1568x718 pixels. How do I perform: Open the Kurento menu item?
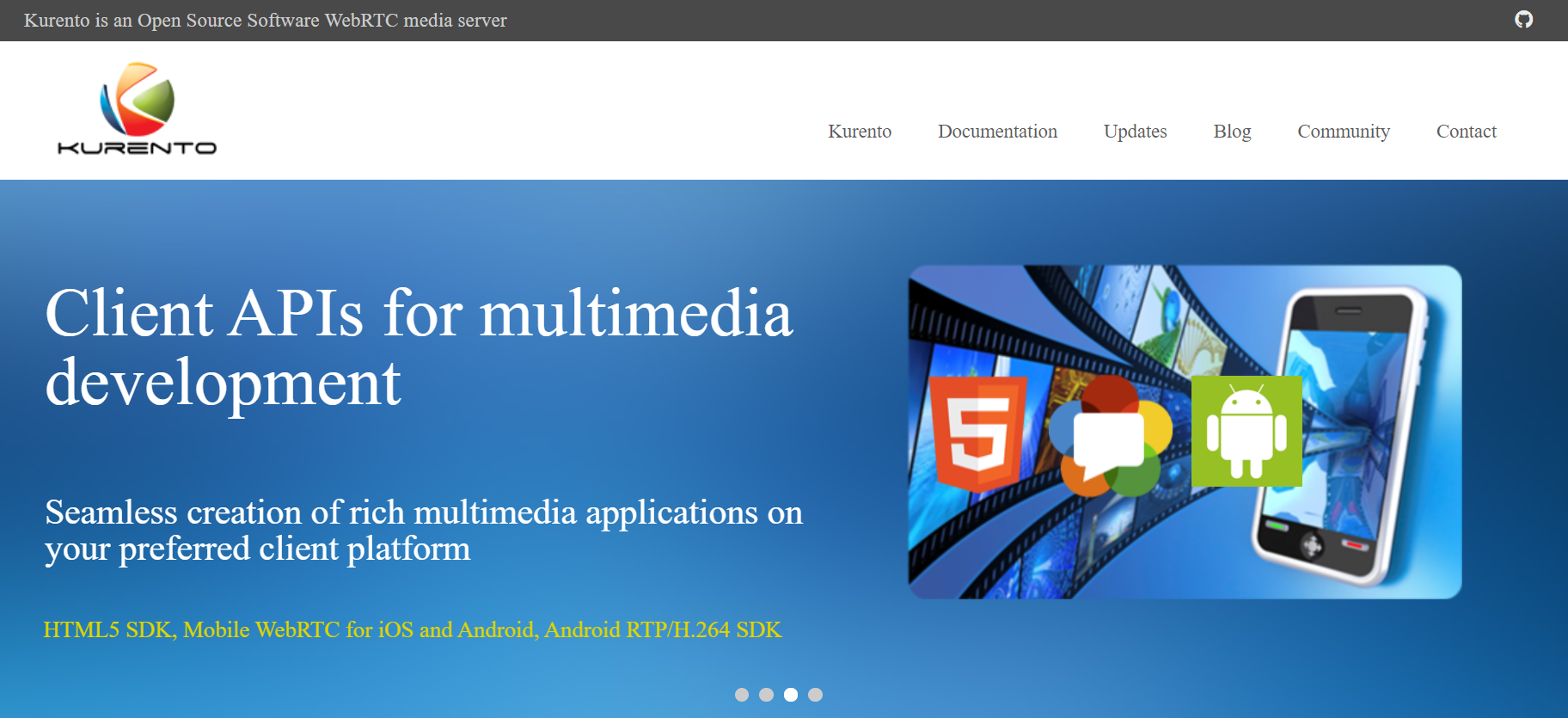pyautogui.click(x=859, y=132)
